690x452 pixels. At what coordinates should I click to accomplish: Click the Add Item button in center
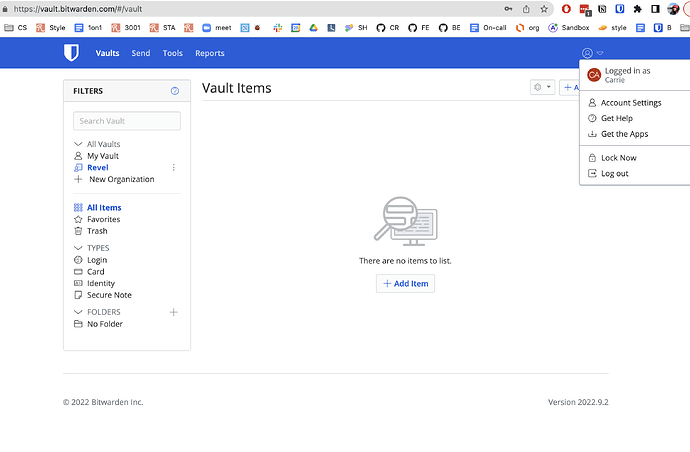(x=405, y=283)
